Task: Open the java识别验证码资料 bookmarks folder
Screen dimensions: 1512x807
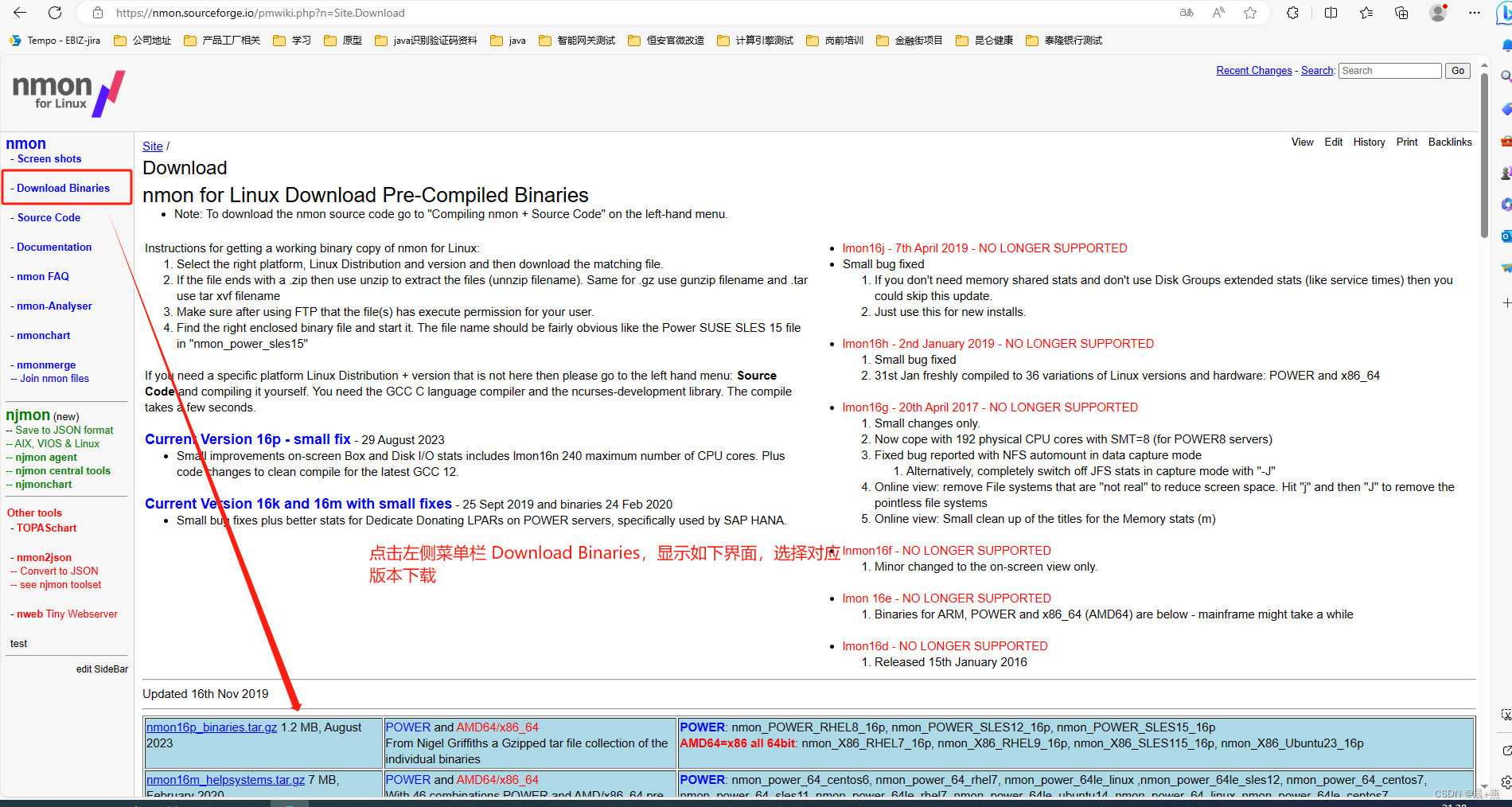Action: 426,41
